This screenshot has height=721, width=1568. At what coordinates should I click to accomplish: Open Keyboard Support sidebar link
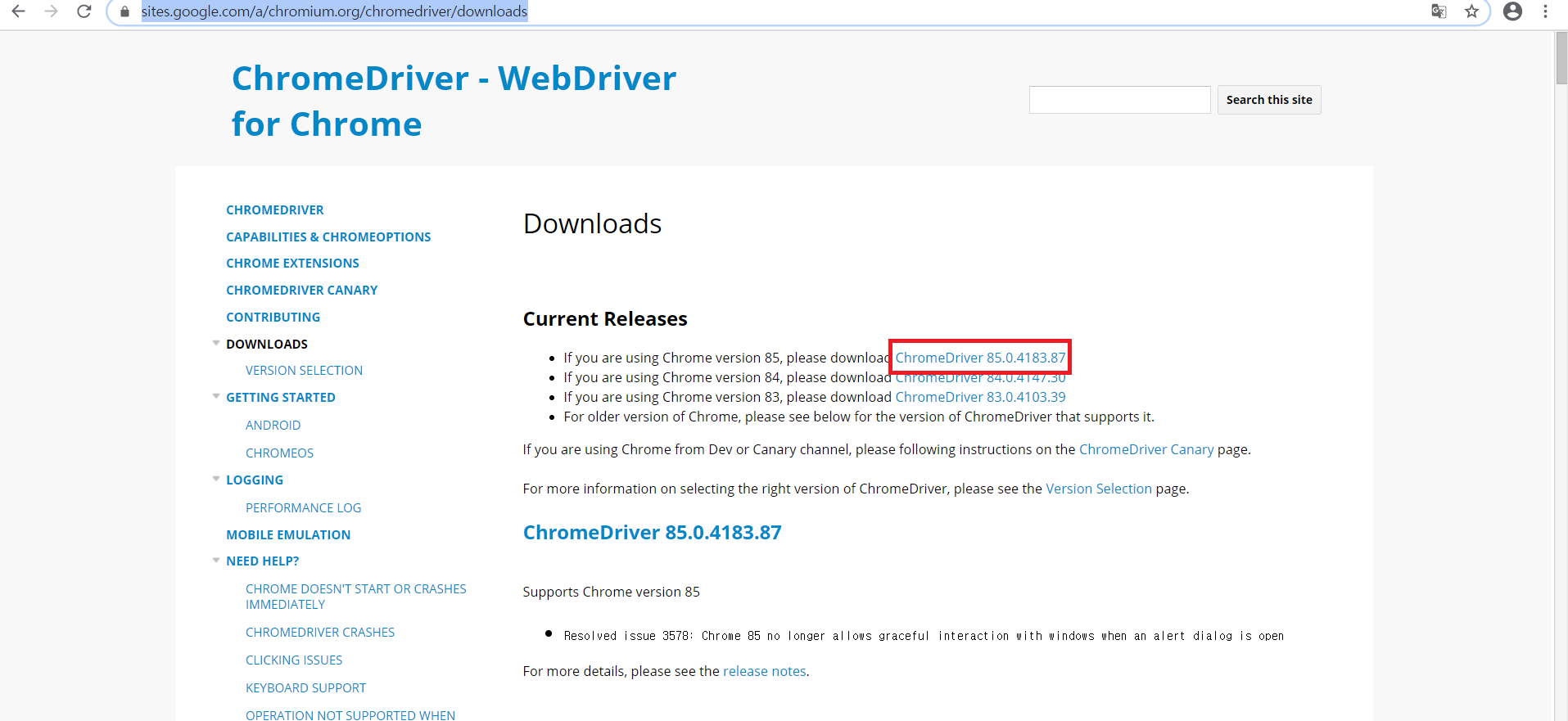305,688
